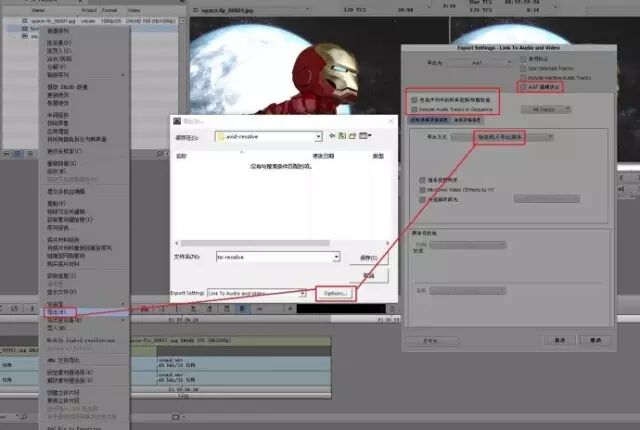Viewport: 640px width, 430px height.
Task: Click the horizontal scrollbar in the file list
Action: click(x=255, y=243)
